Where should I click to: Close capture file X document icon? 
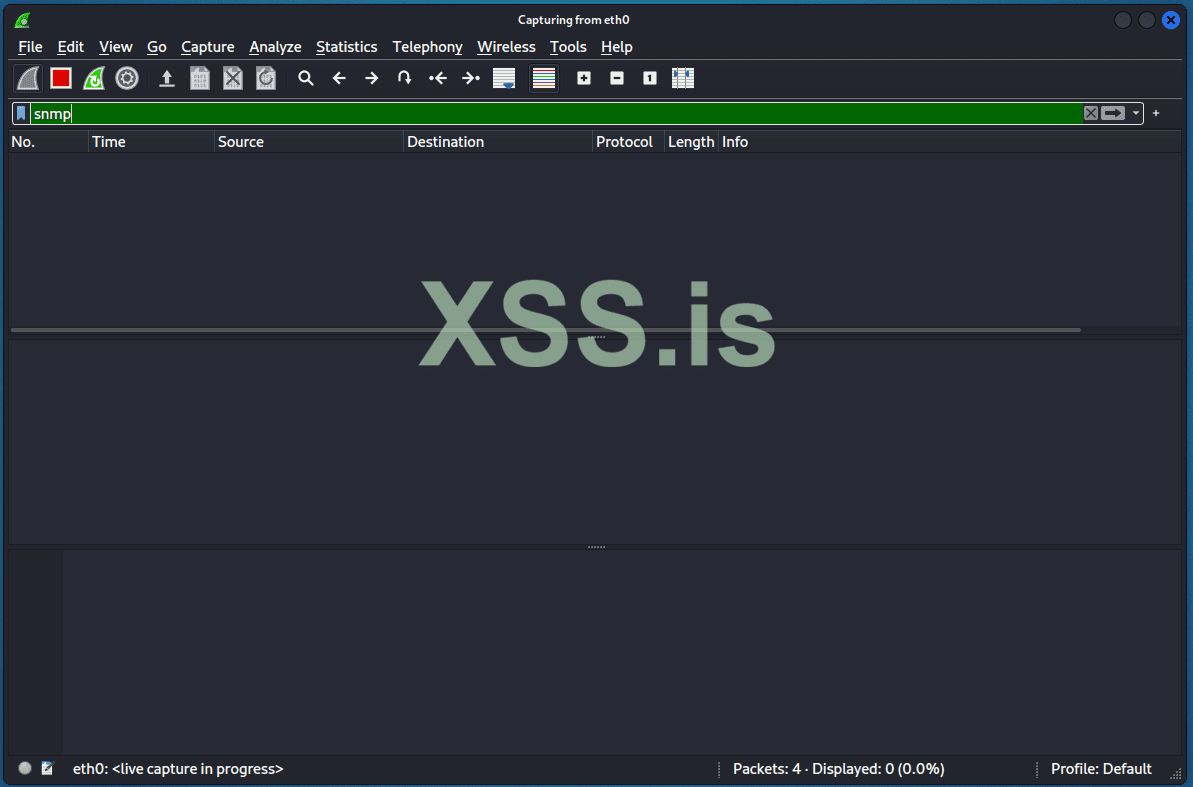click(233, 78)
